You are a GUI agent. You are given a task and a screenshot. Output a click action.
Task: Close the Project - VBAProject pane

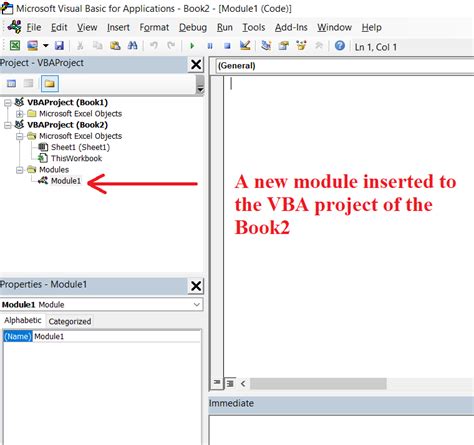tap(196, 64)
